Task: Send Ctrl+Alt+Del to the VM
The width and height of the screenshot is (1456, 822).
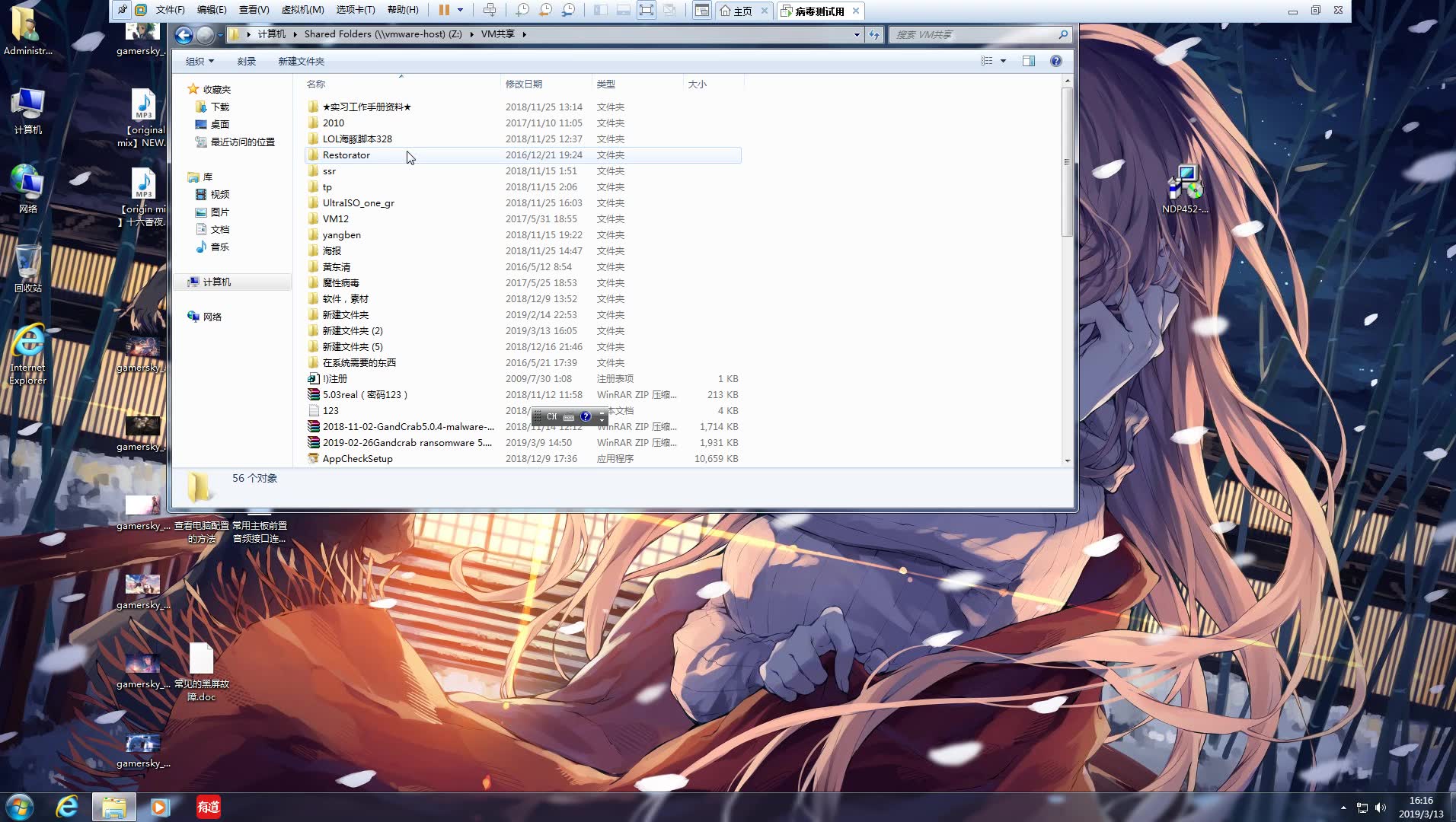Action: click(x=490, y=10)
